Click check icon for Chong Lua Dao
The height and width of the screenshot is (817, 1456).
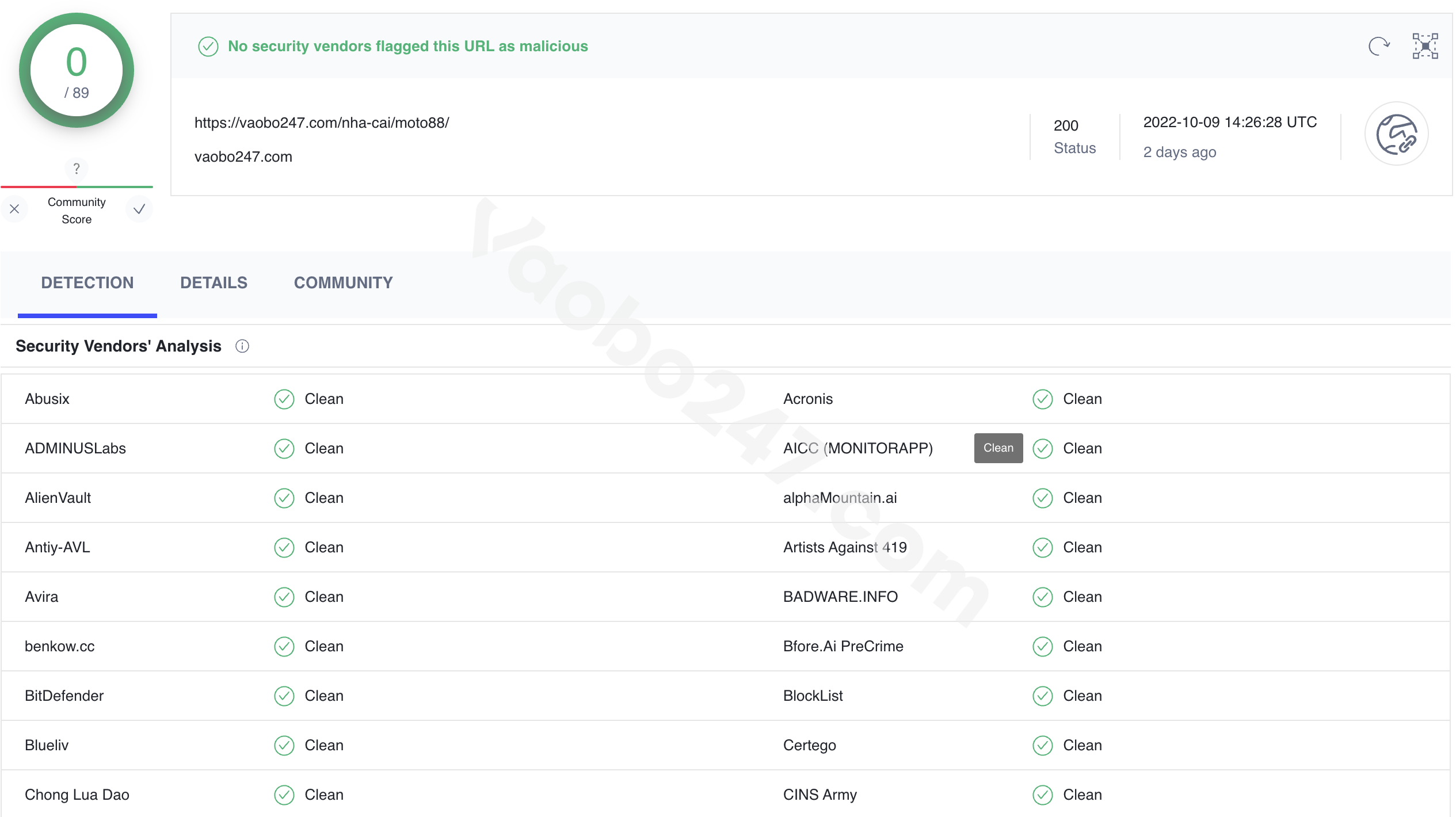coord(284,795)
